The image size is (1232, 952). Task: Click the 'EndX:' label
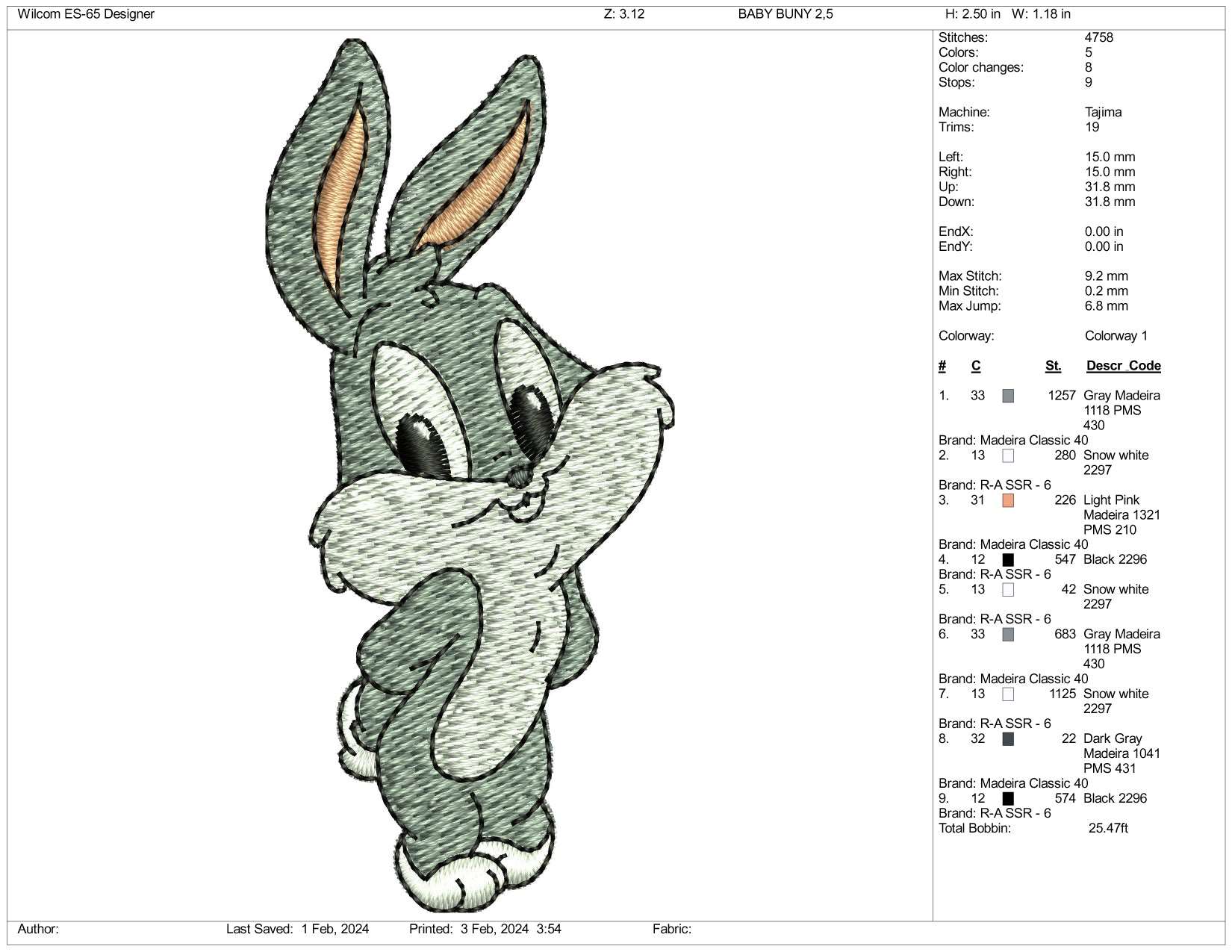[956, 231]
